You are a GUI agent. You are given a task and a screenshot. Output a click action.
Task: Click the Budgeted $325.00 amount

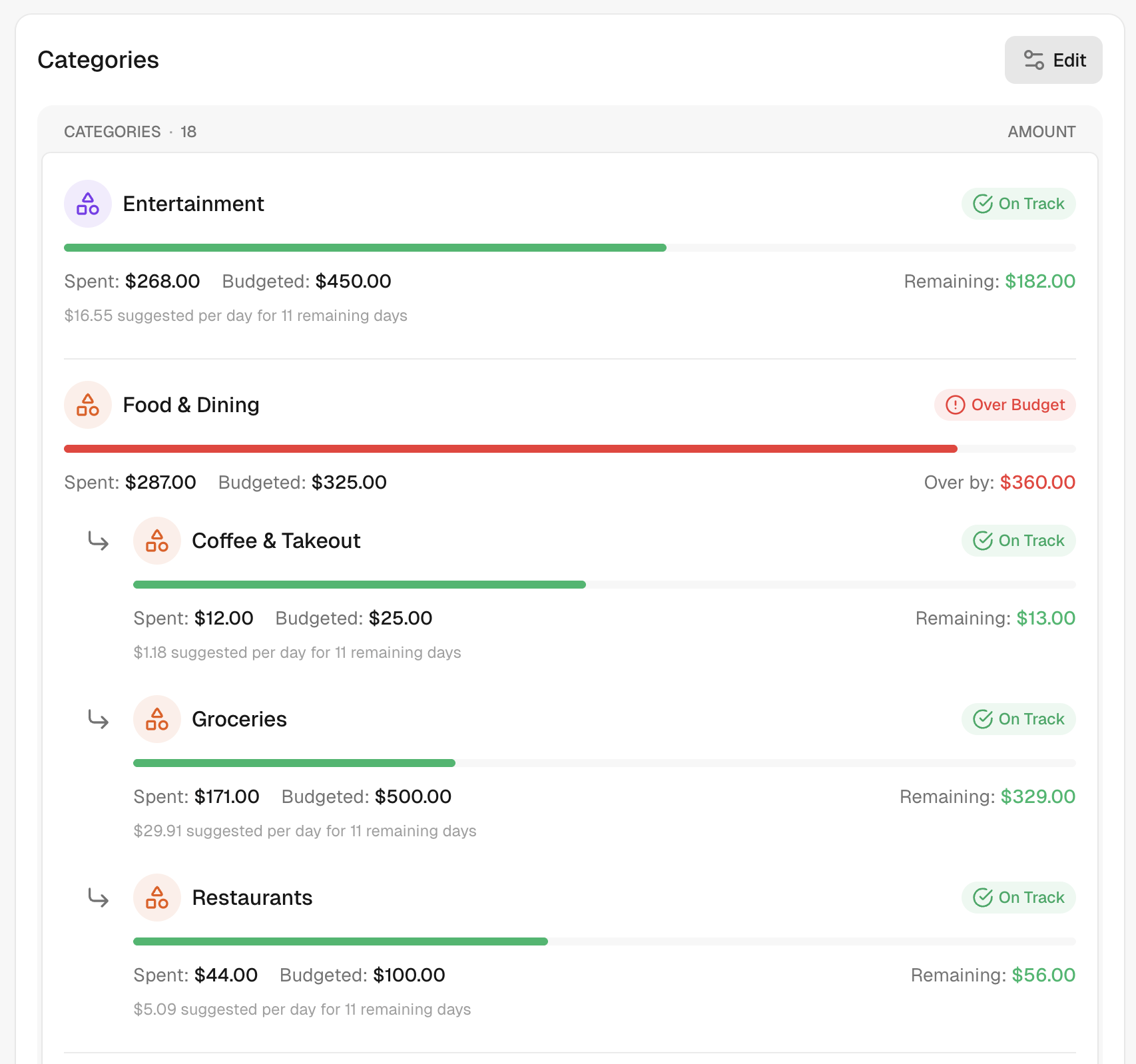pyautogui.click(x=349, y=482)
